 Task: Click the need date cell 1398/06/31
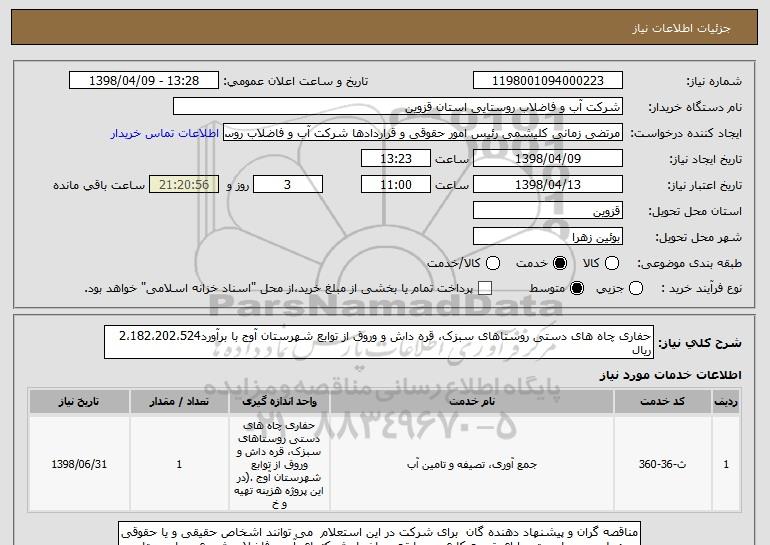coord(79,464)
